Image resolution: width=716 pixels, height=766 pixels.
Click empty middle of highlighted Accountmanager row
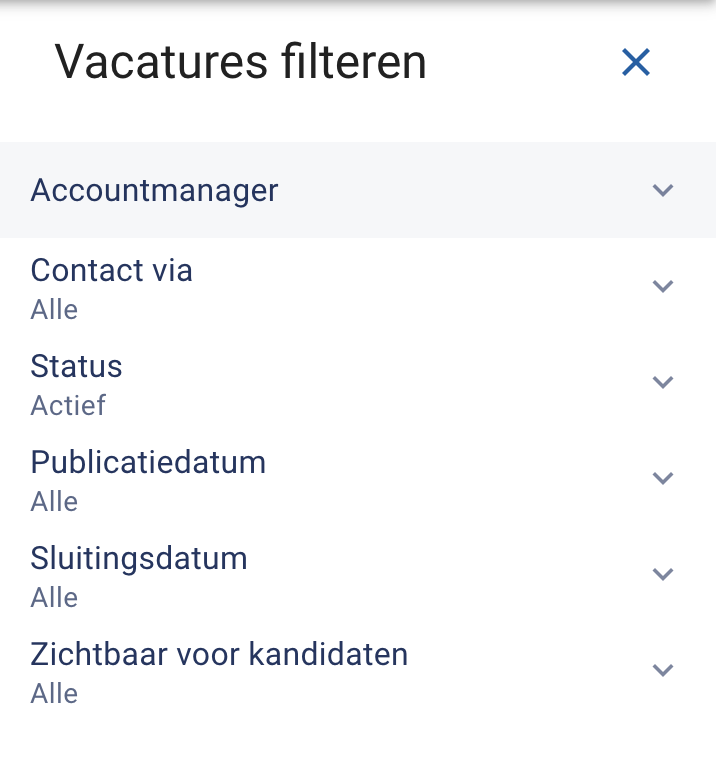pyautogui.click(x=358, y=190)
